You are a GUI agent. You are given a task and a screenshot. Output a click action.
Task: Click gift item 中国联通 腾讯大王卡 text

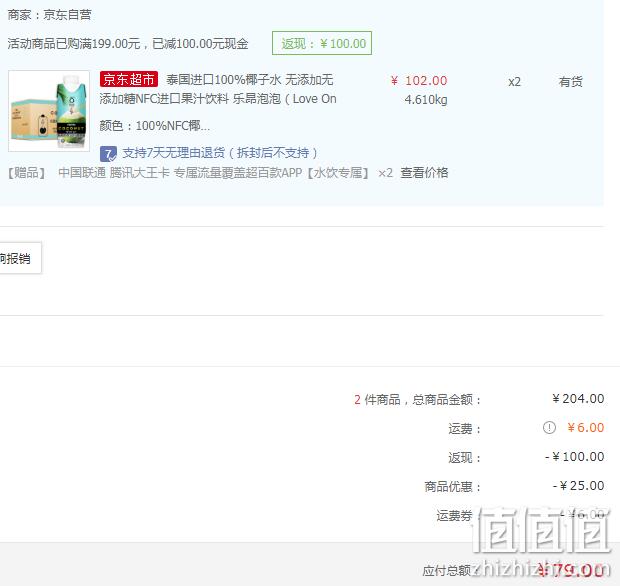pos(214,173)
